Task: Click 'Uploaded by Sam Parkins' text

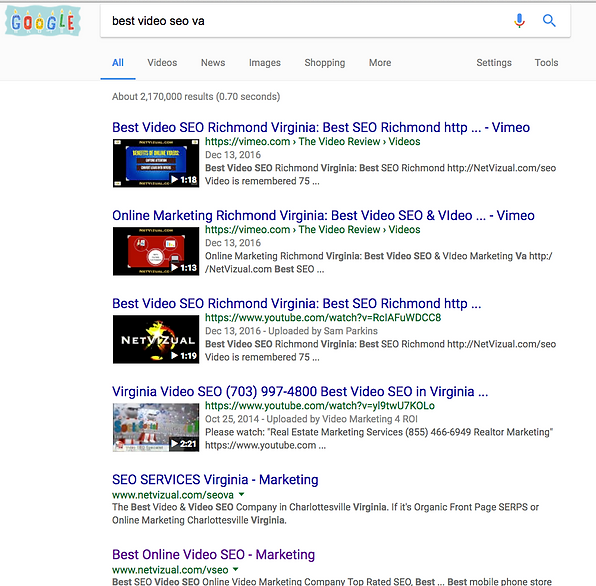Action: coord(323,331)
